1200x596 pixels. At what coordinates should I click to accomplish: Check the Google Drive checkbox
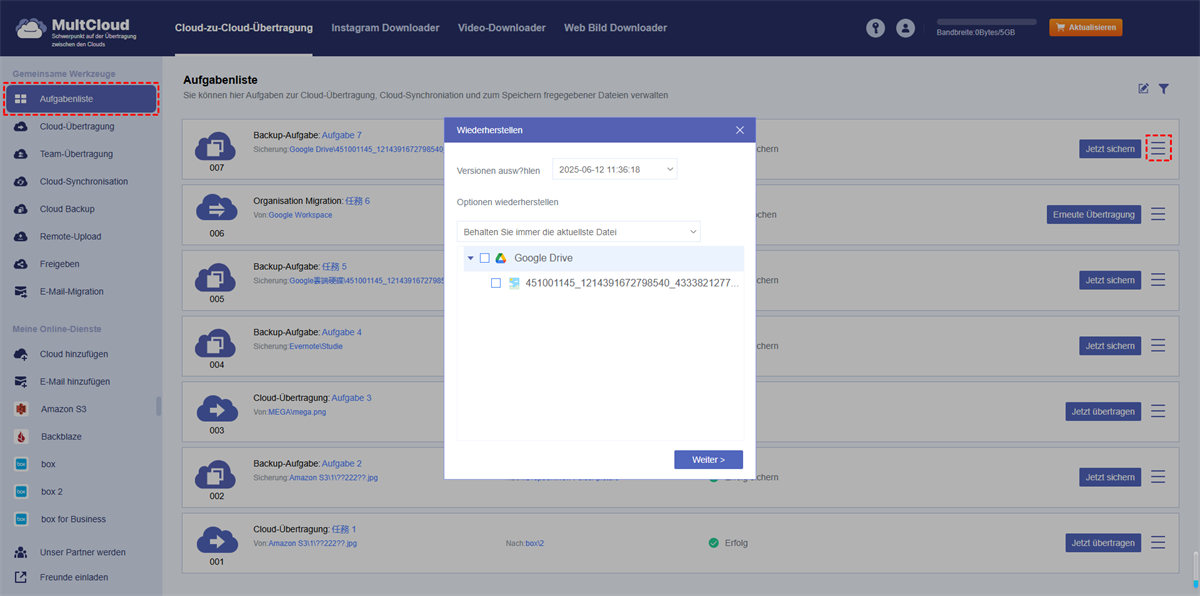point(485,258)
